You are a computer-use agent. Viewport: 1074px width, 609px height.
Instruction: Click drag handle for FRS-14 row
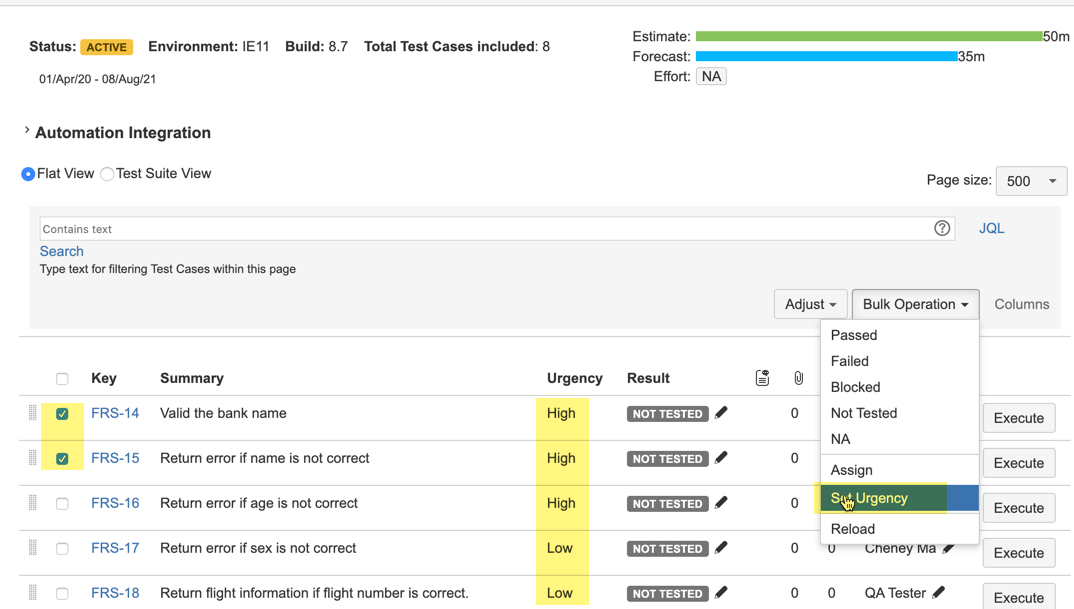(x=33, y=413)
